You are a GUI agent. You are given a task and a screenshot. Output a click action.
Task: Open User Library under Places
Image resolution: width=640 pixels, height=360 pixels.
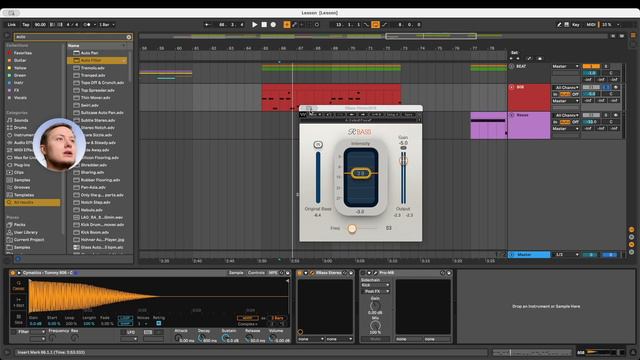click(25, 232)
